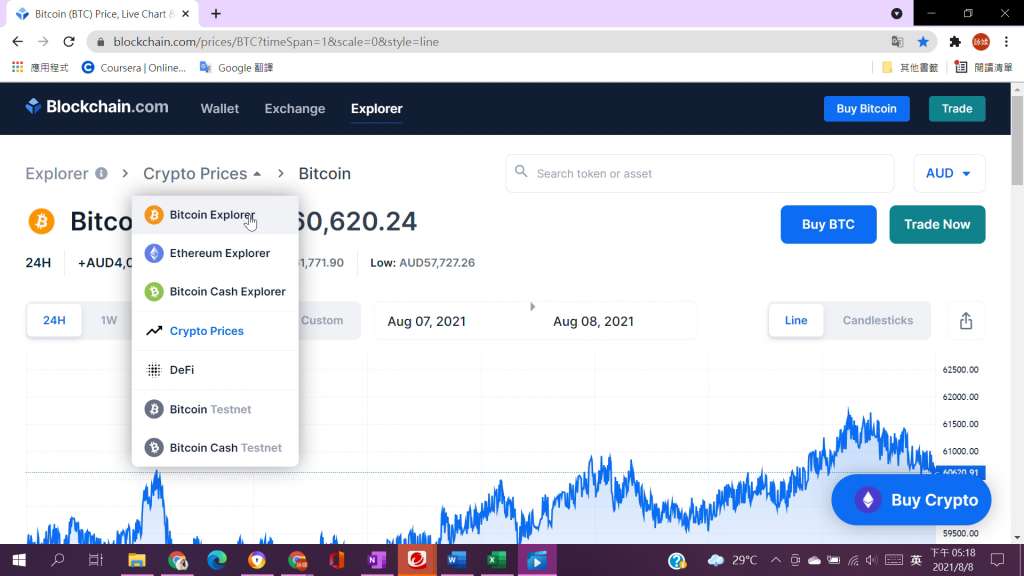This screenshot has width=1024, height=576.
Task: Click the address bar URL
Action: 276,42
